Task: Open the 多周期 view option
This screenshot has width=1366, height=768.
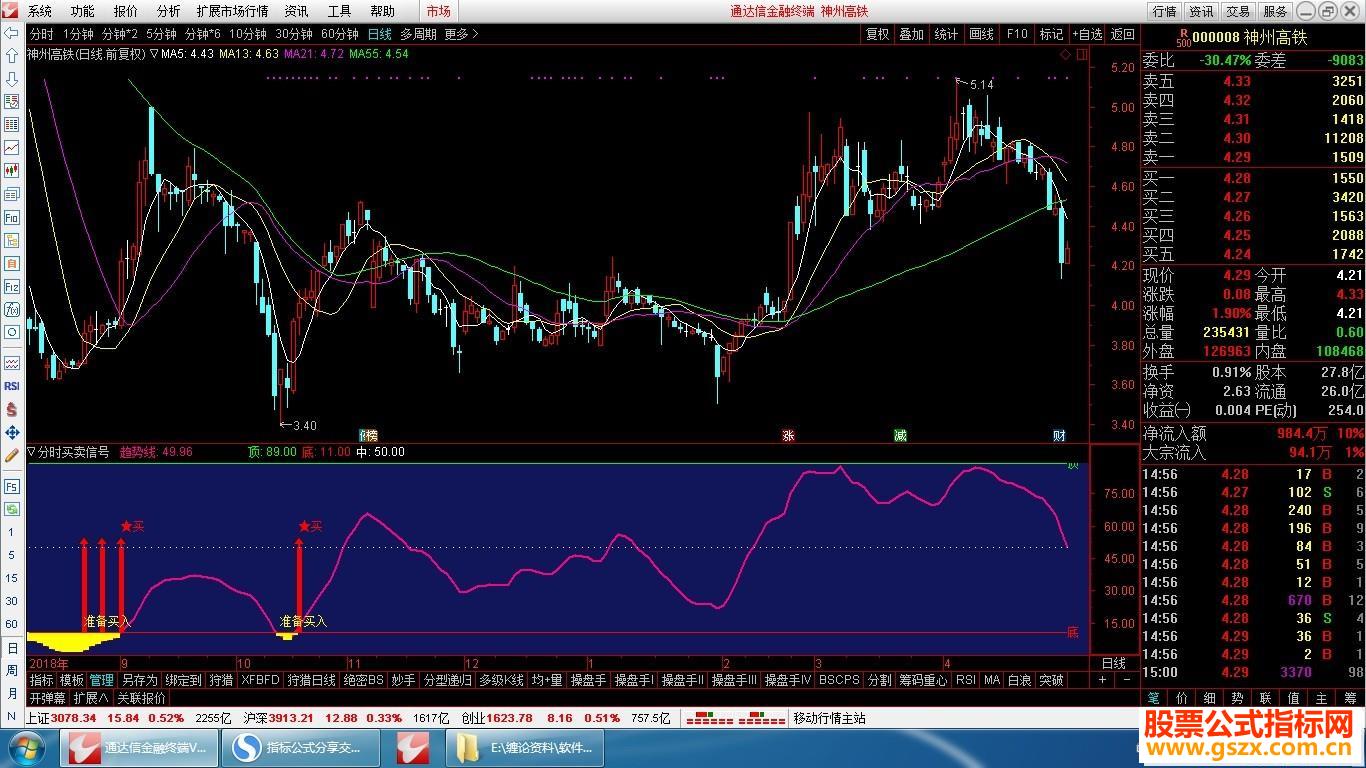Action: coord(418,33)
